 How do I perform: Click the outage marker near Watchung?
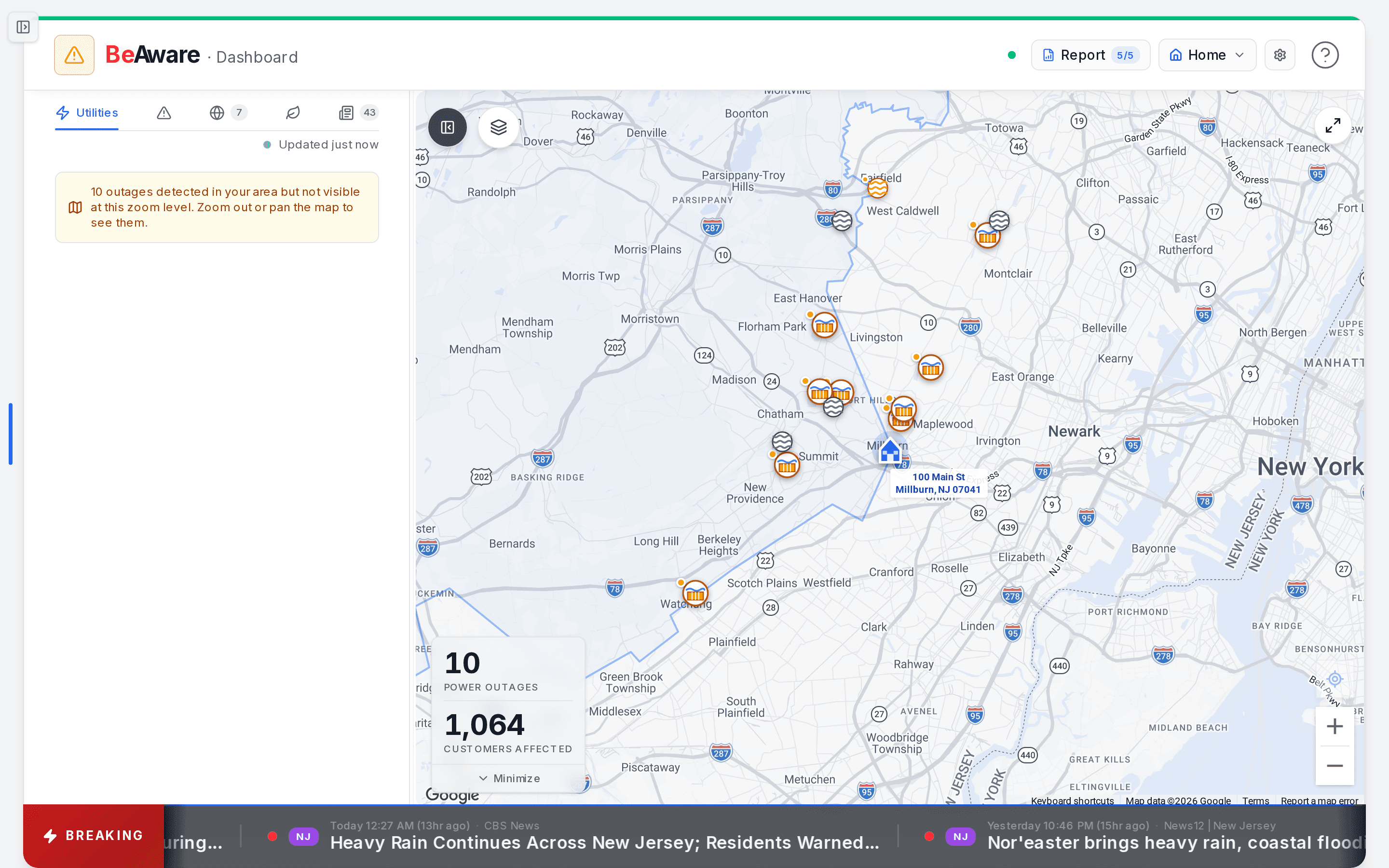[695, 594]
